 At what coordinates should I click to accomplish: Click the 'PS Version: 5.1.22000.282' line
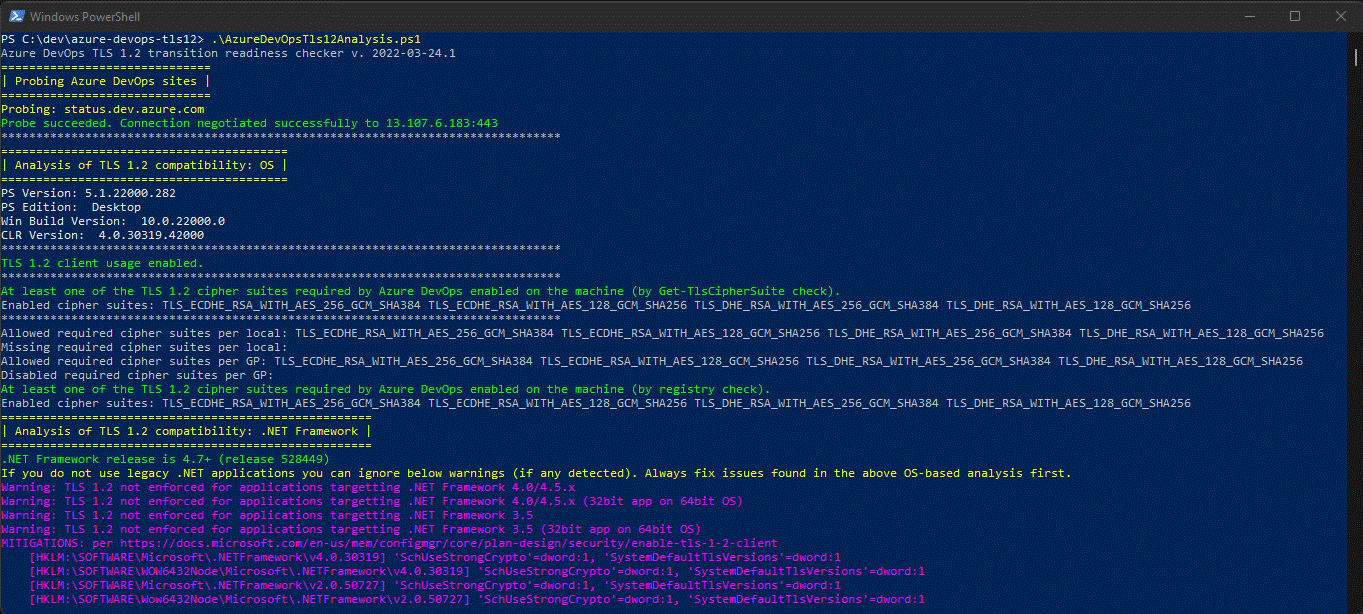89,193
